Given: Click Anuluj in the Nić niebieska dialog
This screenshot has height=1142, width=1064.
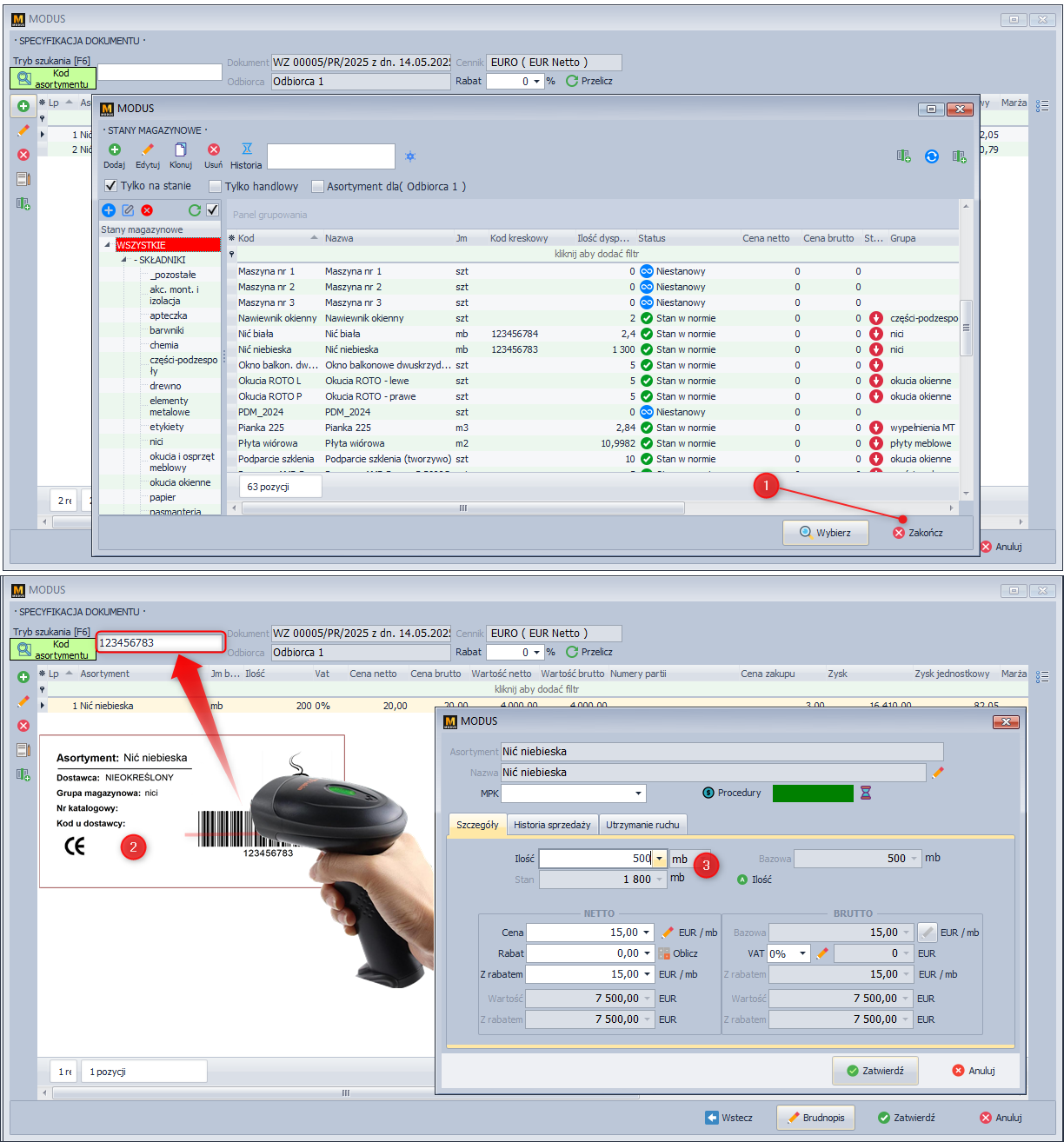Looking at the screenshot, I should pyautogui.click(x=973, y=1071).
